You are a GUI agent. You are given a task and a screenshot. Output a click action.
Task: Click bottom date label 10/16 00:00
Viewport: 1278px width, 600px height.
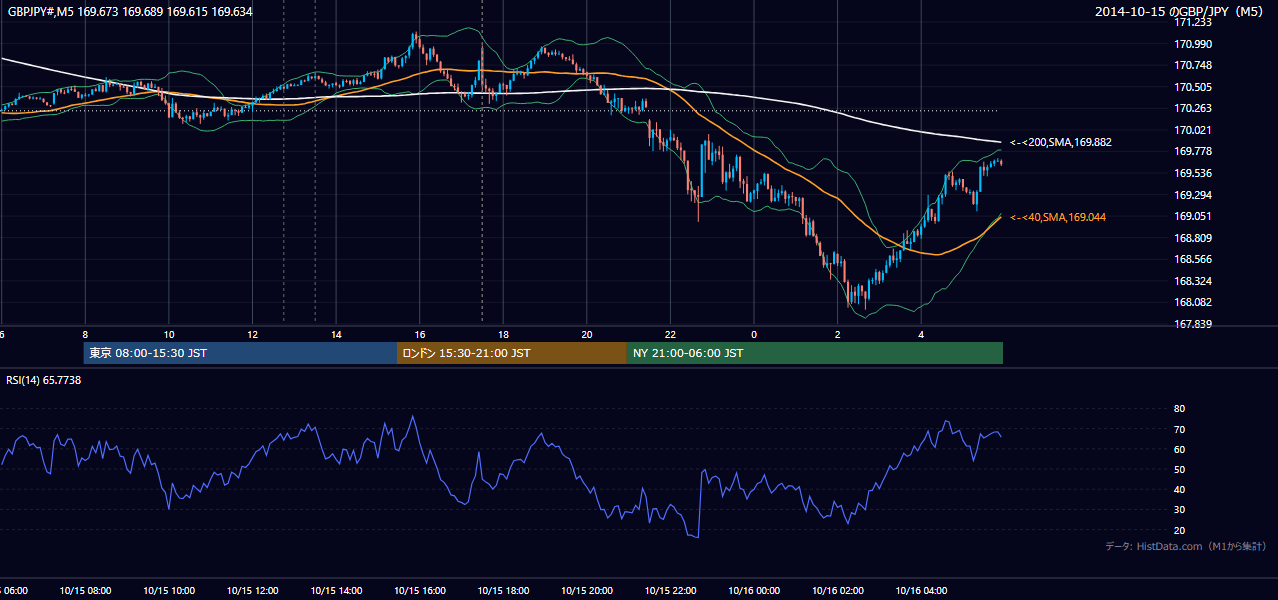(x=754, y=590)
